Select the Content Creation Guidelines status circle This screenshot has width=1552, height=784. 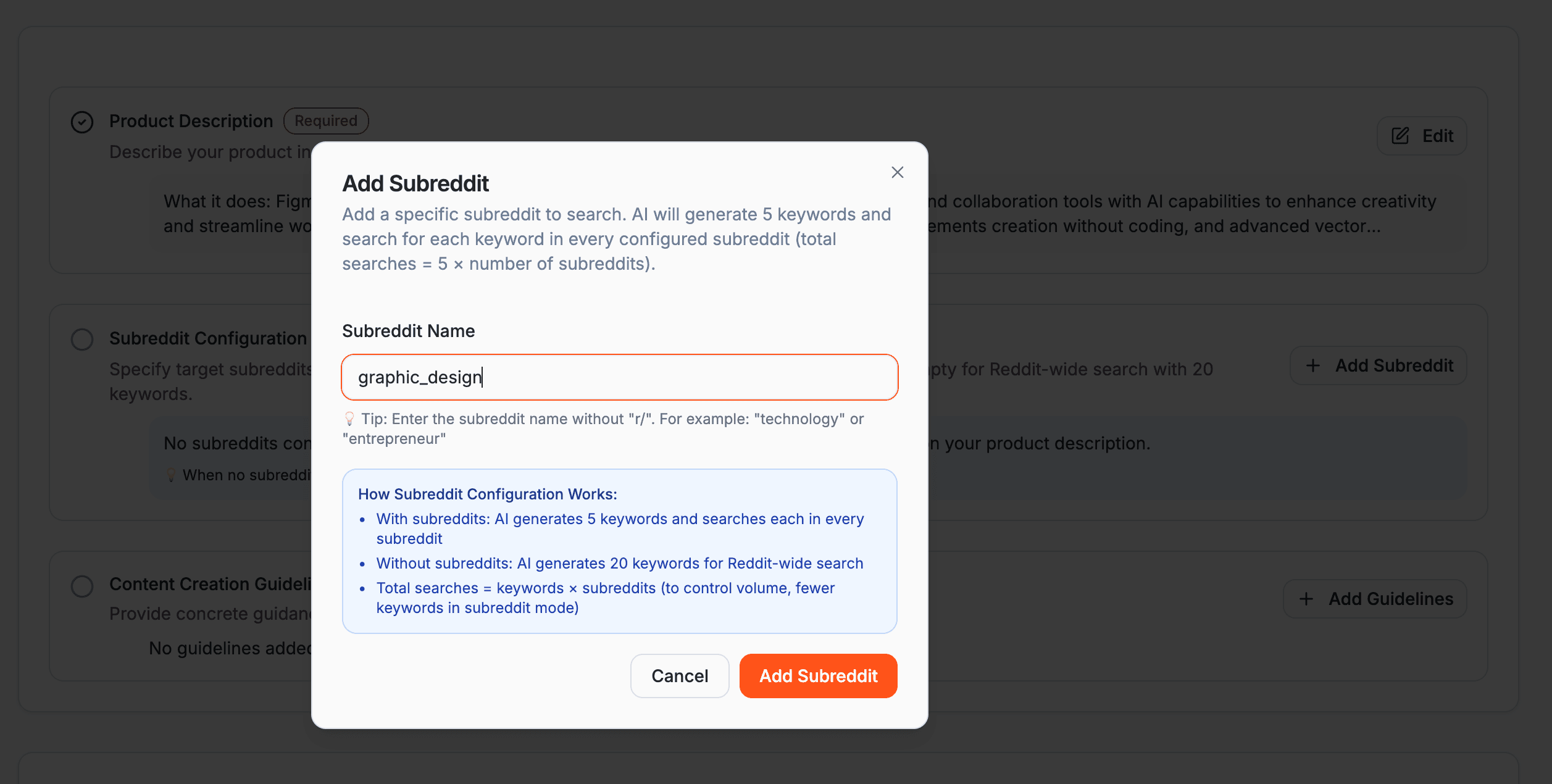point(81,585)
